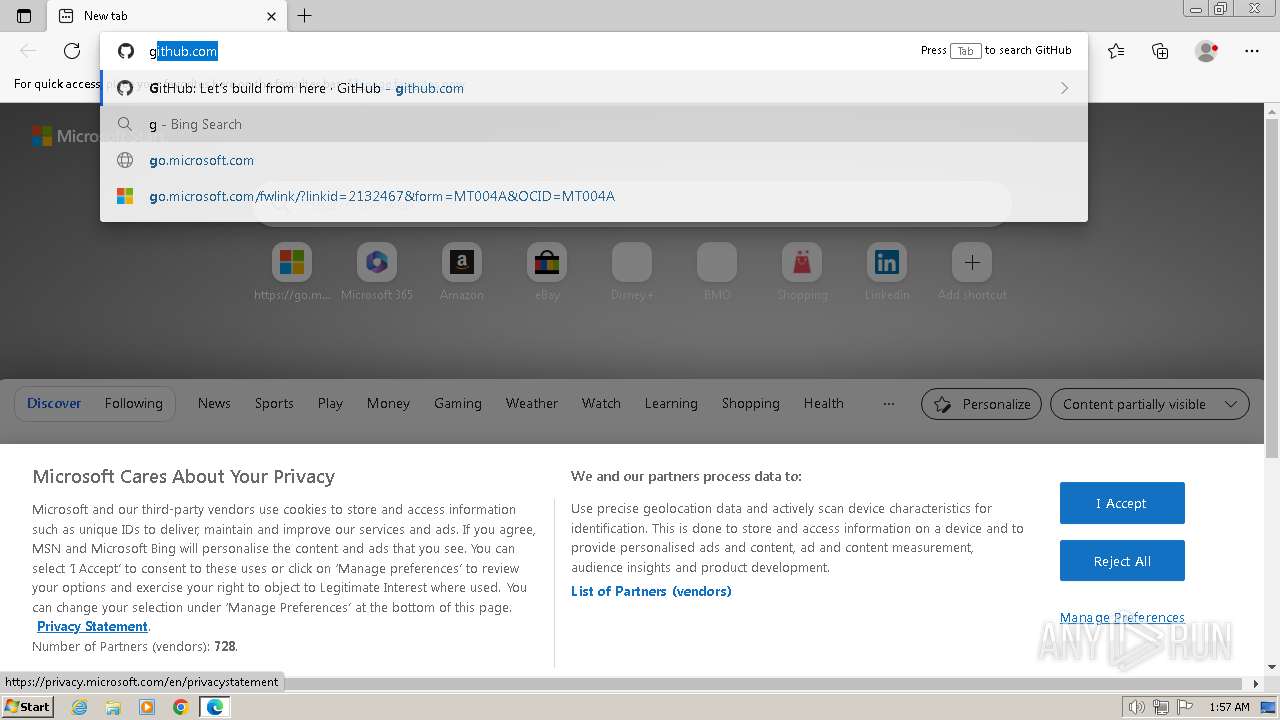Open the Play category

pyautogui.click(x=330, y=403)
